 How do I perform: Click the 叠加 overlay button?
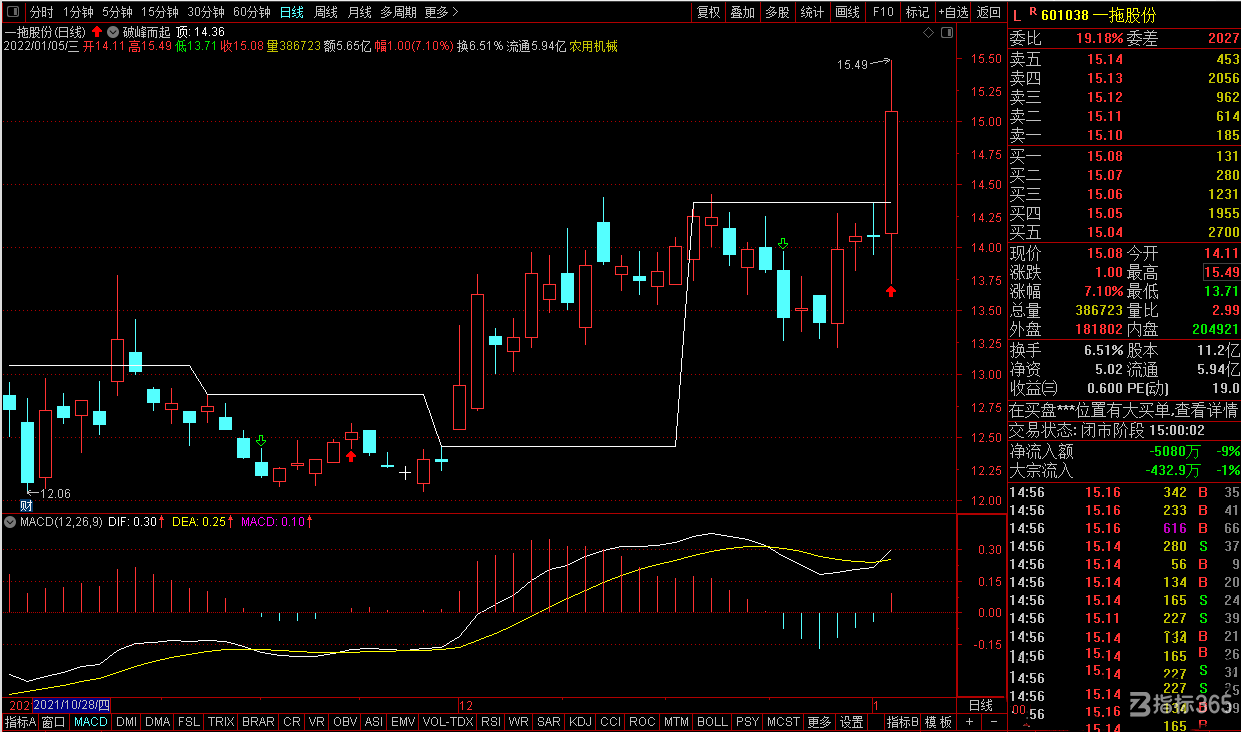pos(743,12)
